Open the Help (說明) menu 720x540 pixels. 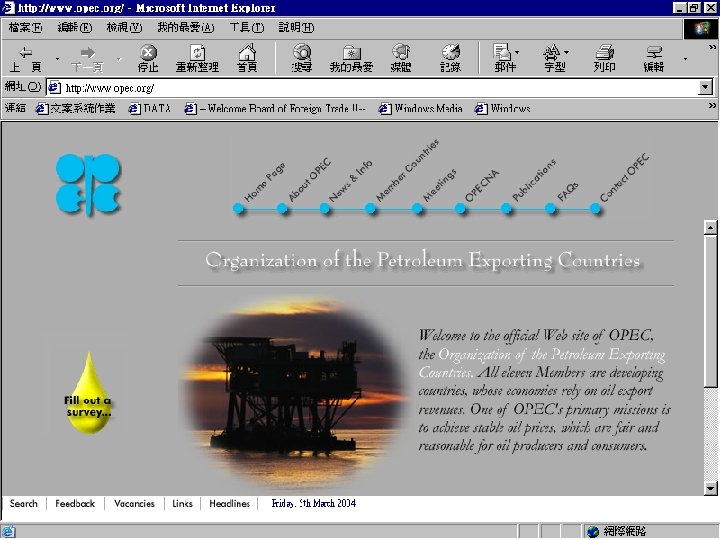click(x=296, y=28)
